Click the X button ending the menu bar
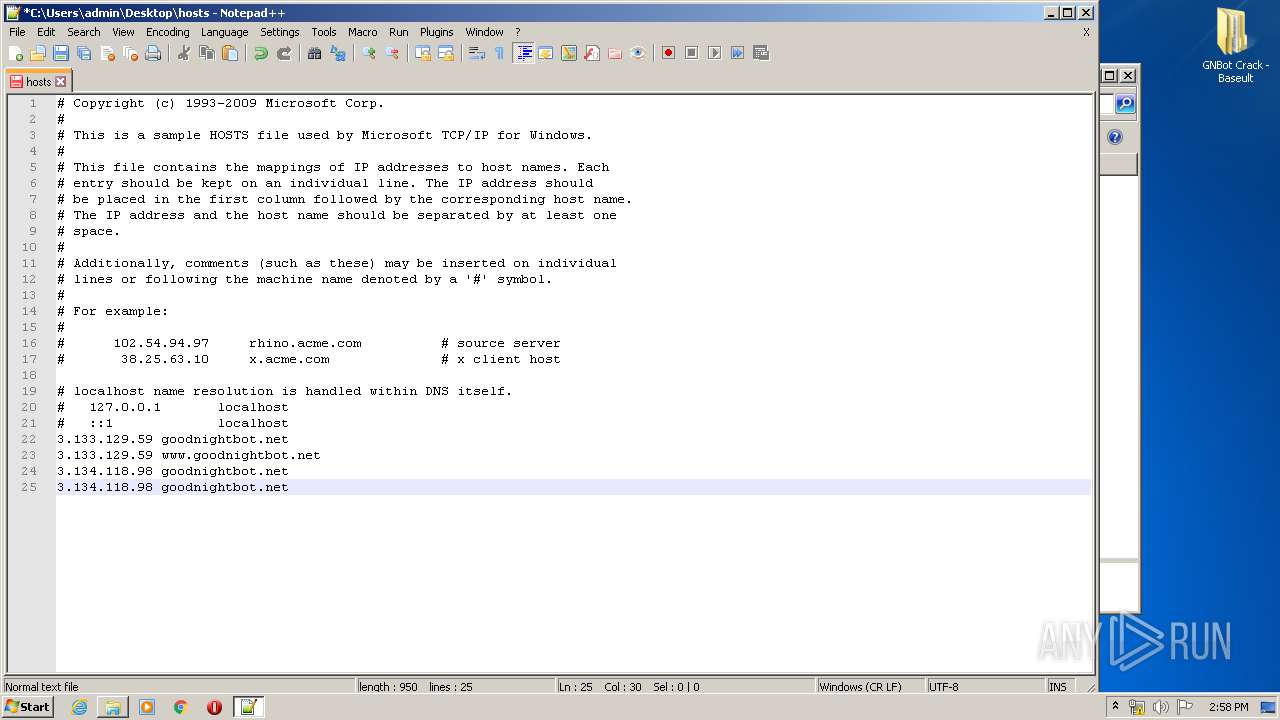Screen dimensions: 1280x720 (1086, 32)
